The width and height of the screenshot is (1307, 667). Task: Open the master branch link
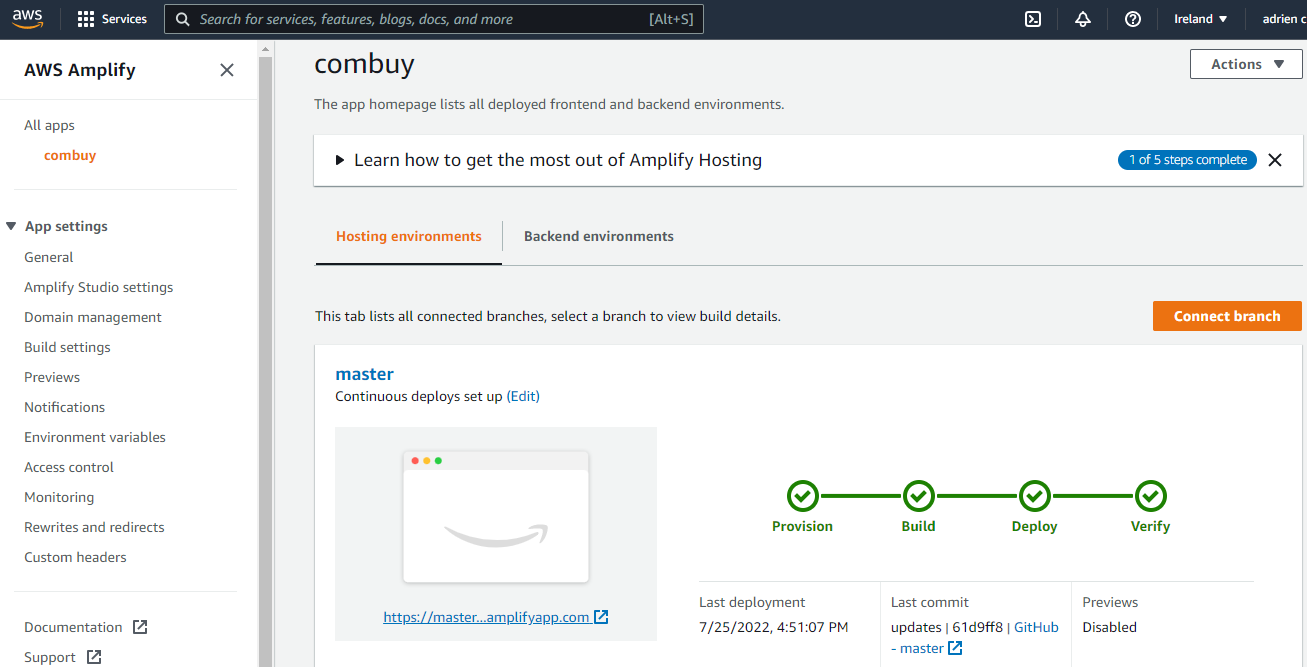coord(364,374)
